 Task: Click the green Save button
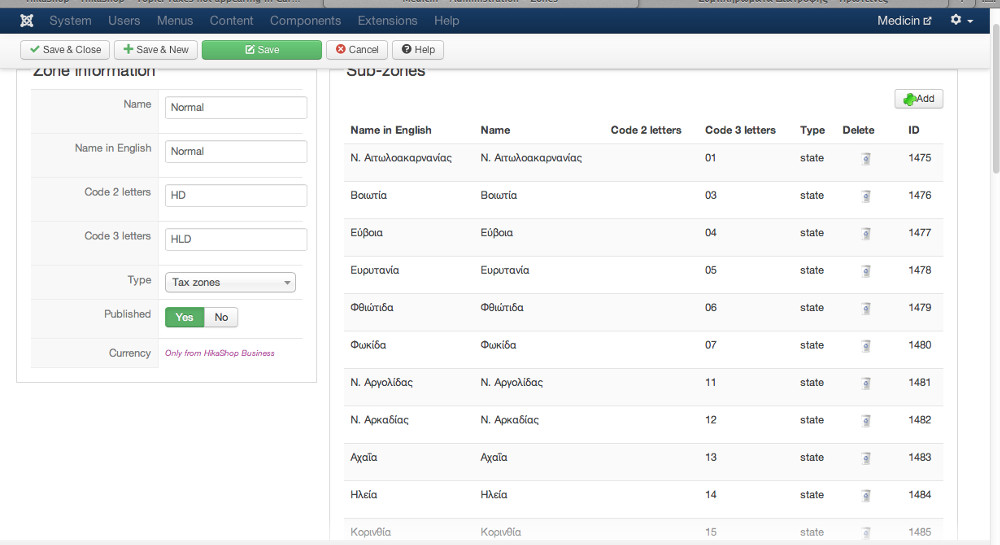point(261,49)
